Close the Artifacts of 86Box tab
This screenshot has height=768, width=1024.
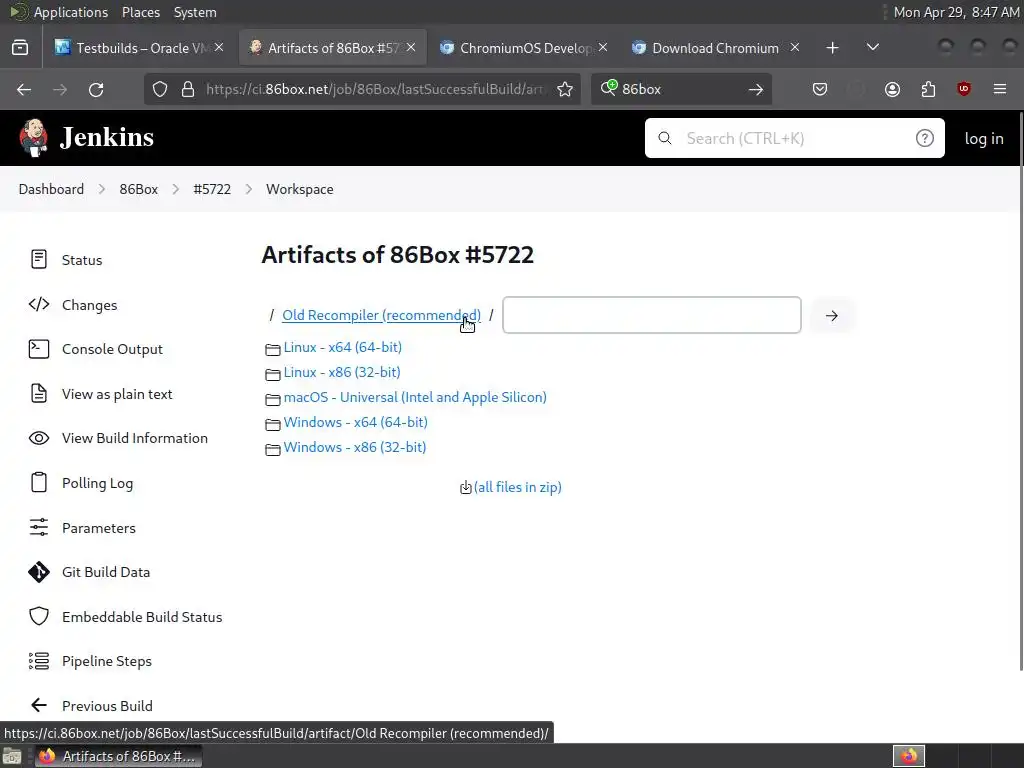411,47
